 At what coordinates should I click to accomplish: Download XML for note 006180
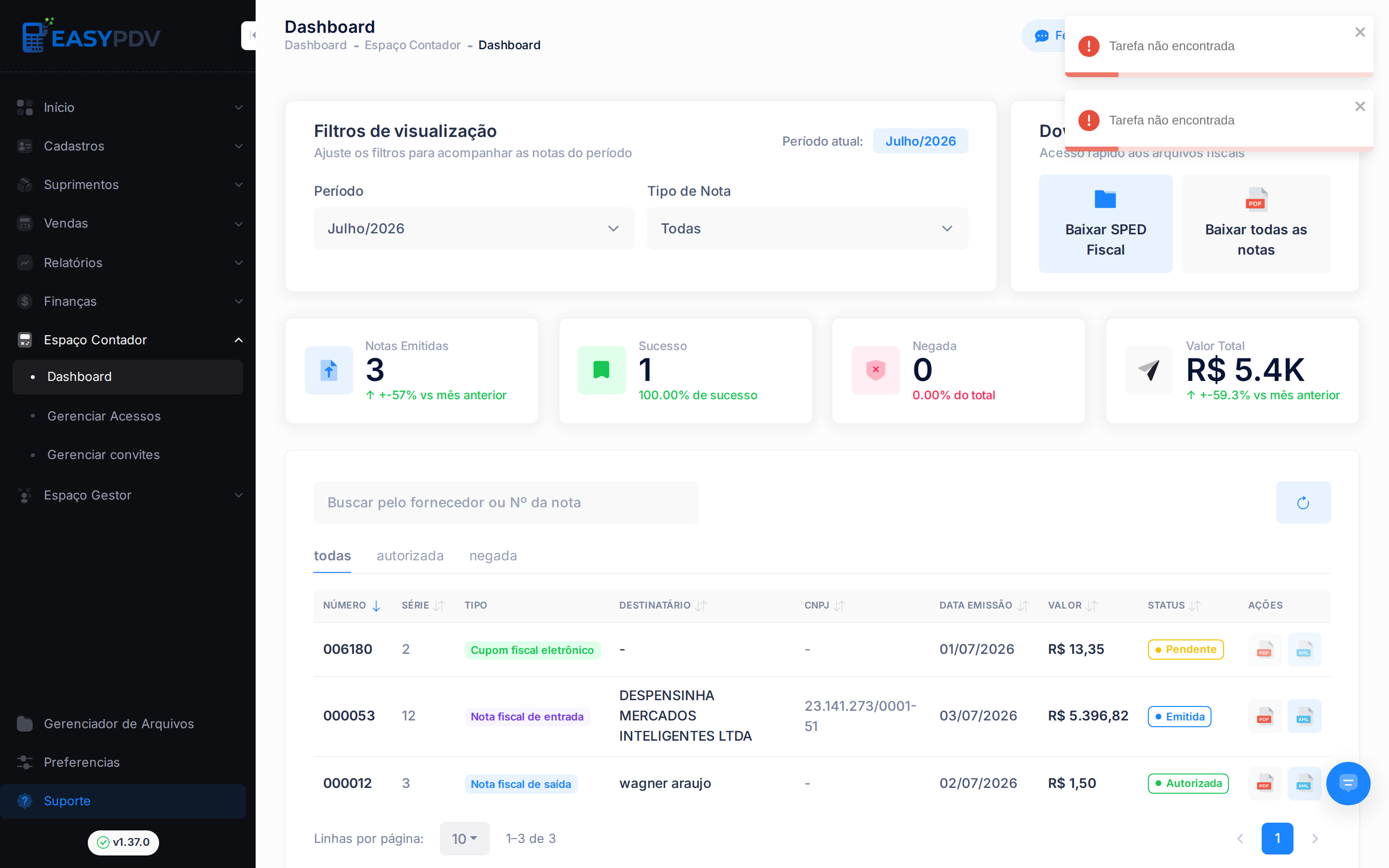[1304, 649]
